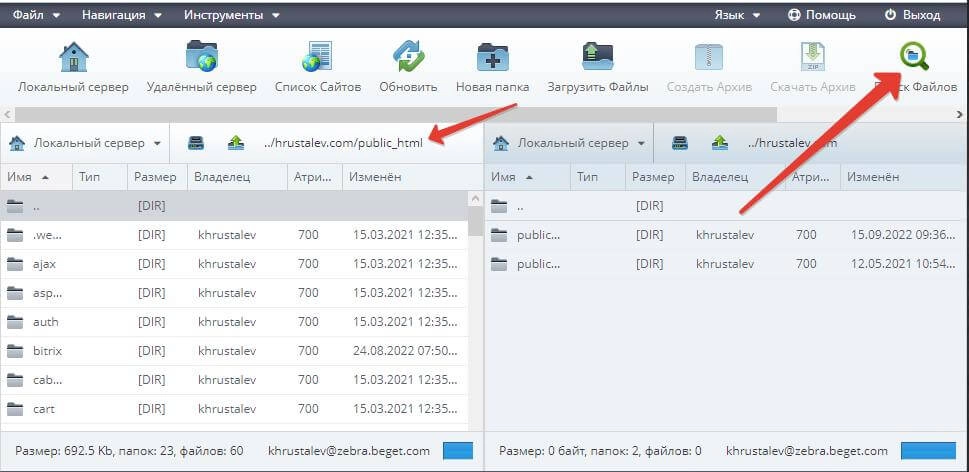The width and height of the screenshot is (969, 472).
Task: Select the cab... folder row
Action: [234, 380]
